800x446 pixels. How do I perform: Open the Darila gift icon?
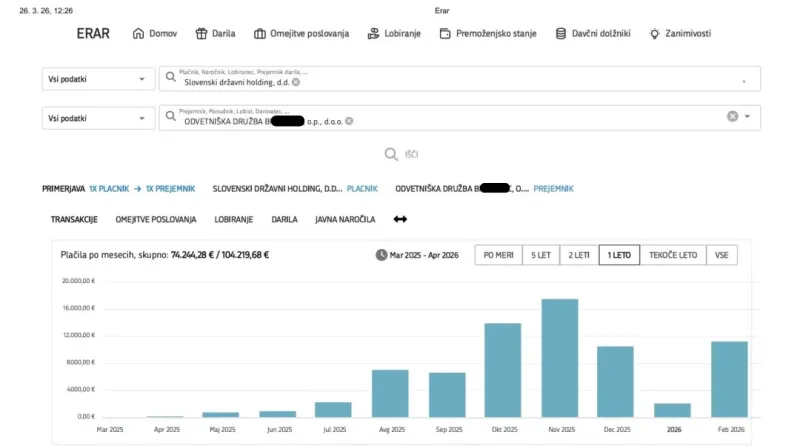coord(201,34)
